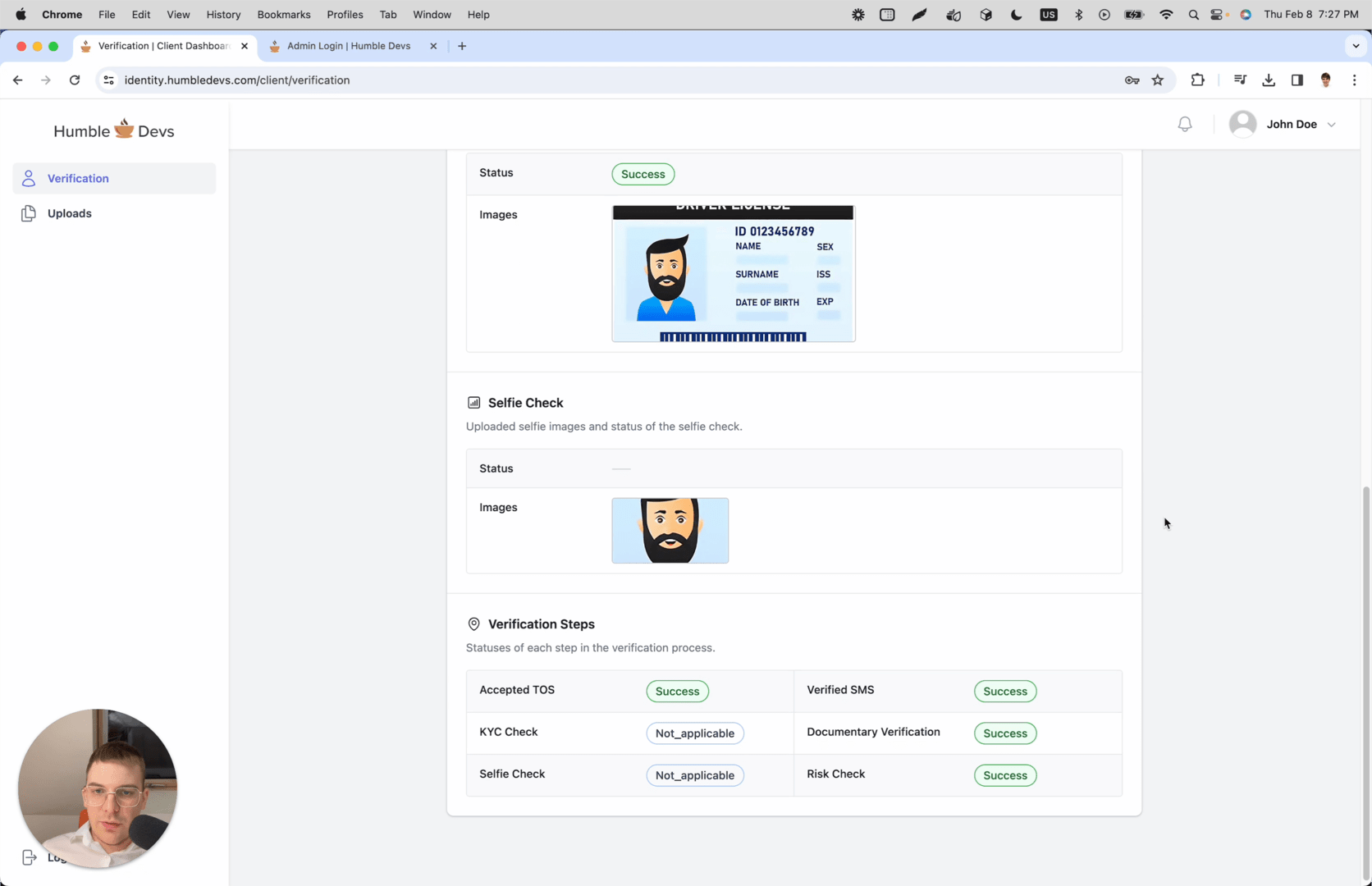Open the media control icon in the toolbar
This screenshot has width=1372, height=886.
point(1240,80)
